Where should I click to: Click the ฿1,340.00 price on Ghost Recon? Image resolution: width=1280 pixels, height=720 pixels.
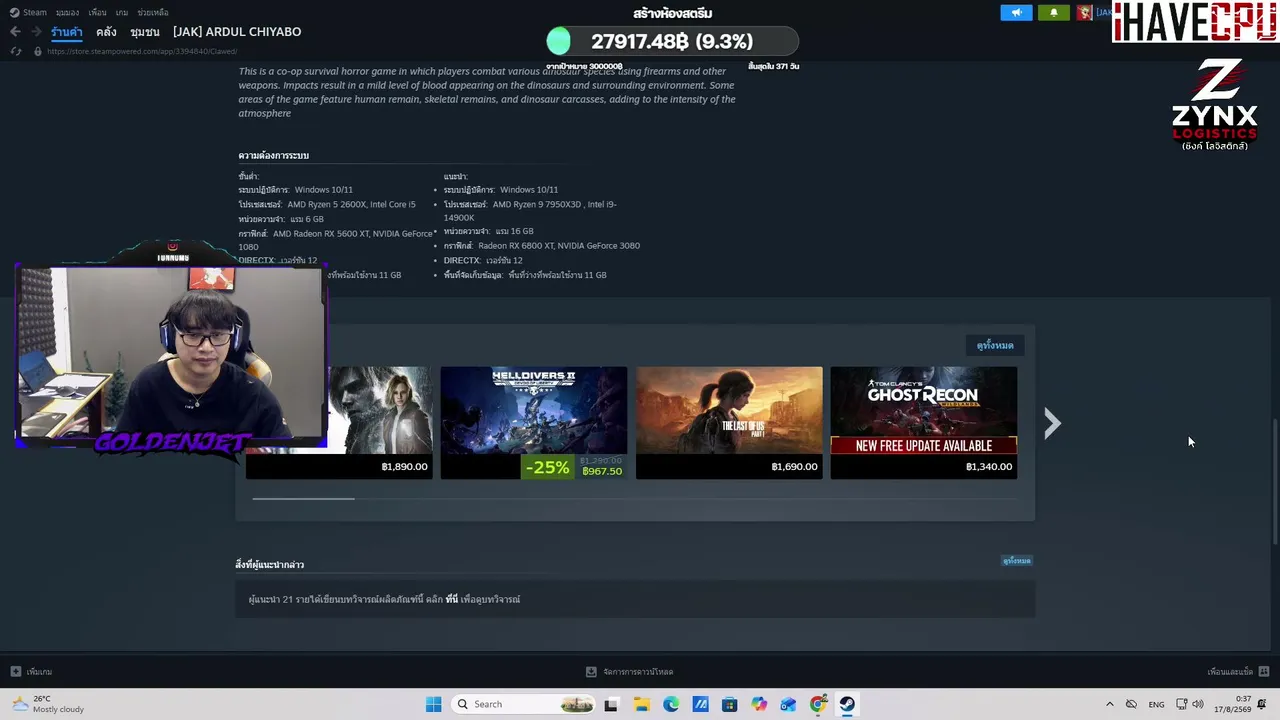(x=989, y=467)
